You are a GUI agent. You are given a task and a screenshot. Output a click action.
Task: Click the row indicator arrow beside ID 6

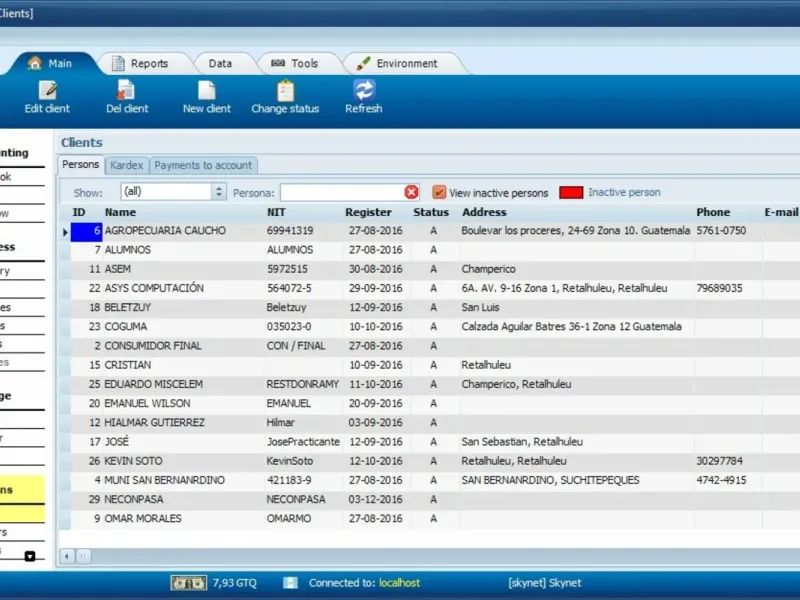tap(65, 233)
